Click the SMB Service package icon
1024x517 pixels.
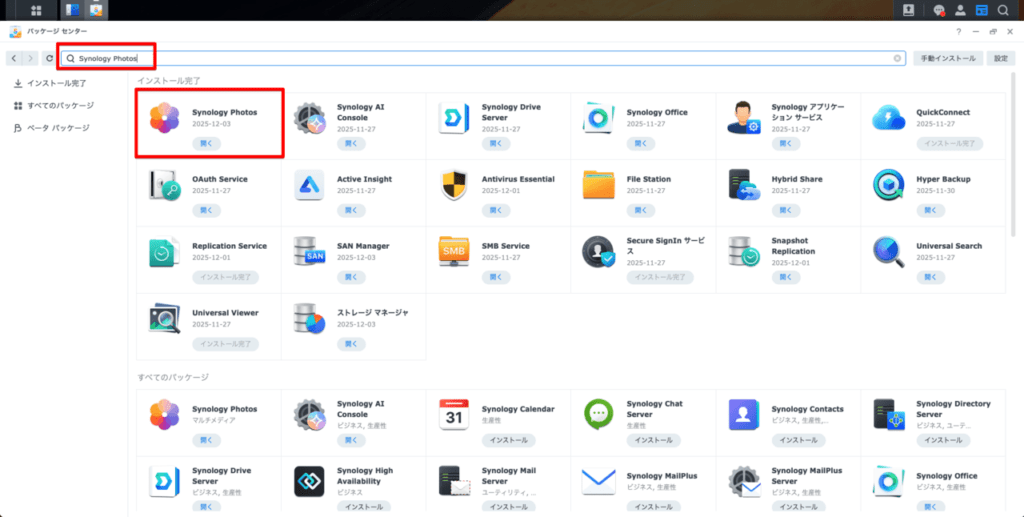(454, 251)
